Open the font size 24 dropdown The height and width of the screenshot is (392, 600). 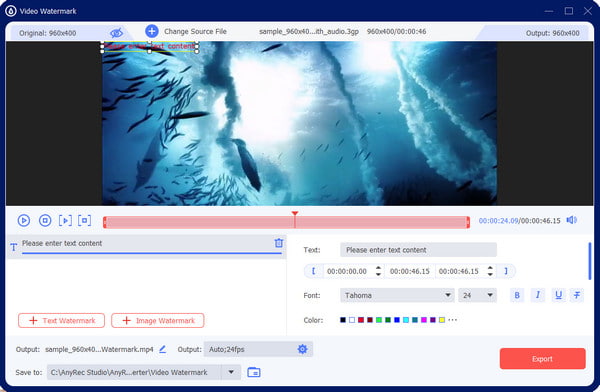tap(477, 295)
